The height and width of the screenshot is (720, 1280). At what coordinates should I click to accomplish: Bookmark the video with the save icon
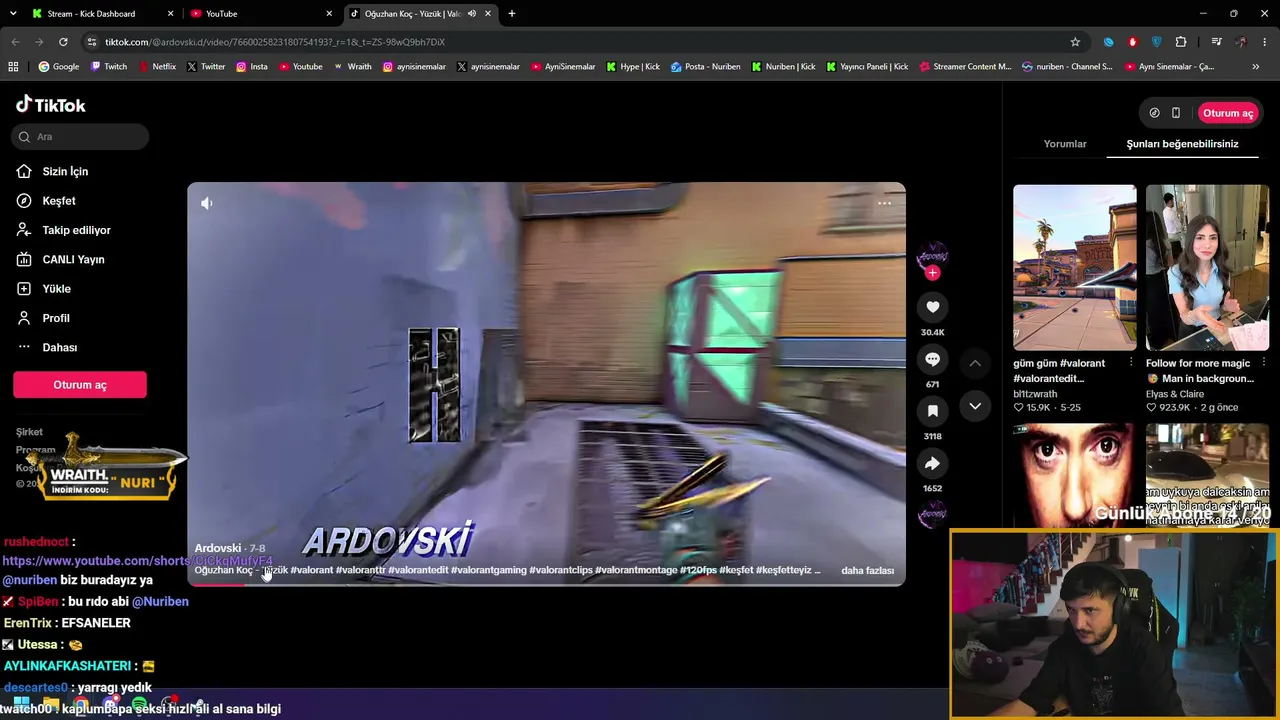pos(932,411)
